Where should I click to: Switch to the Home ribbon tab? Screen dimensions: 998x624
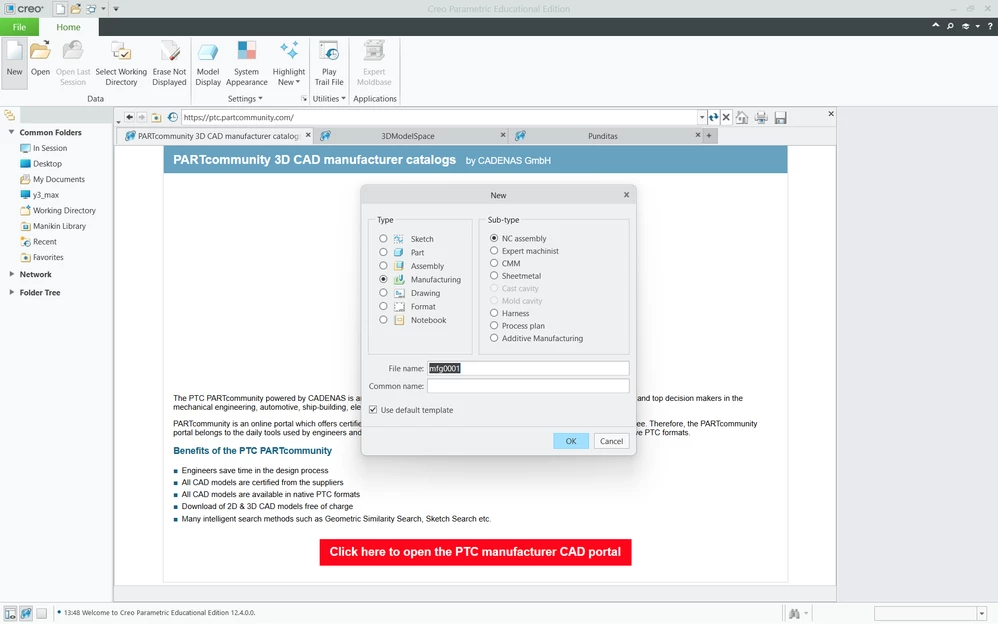(68, 27)
